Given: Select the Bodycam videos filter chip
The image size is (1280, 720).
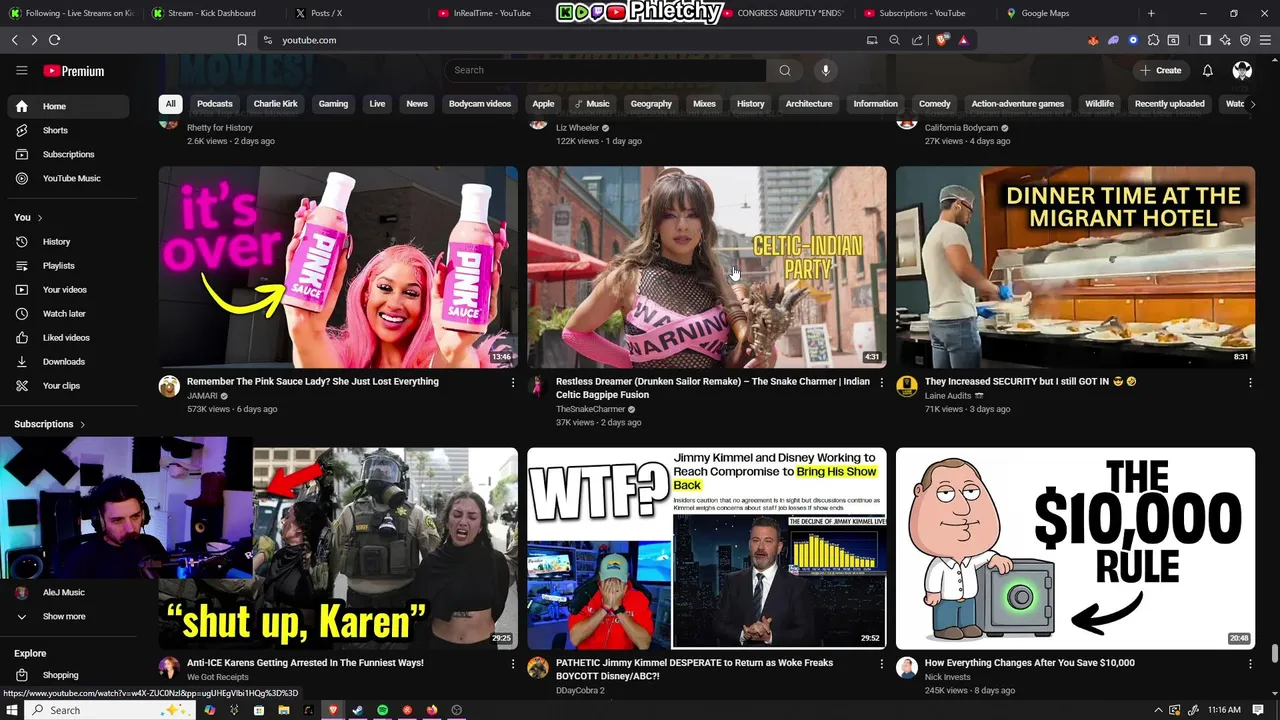Looking at the screenshot, I should 480,104.
